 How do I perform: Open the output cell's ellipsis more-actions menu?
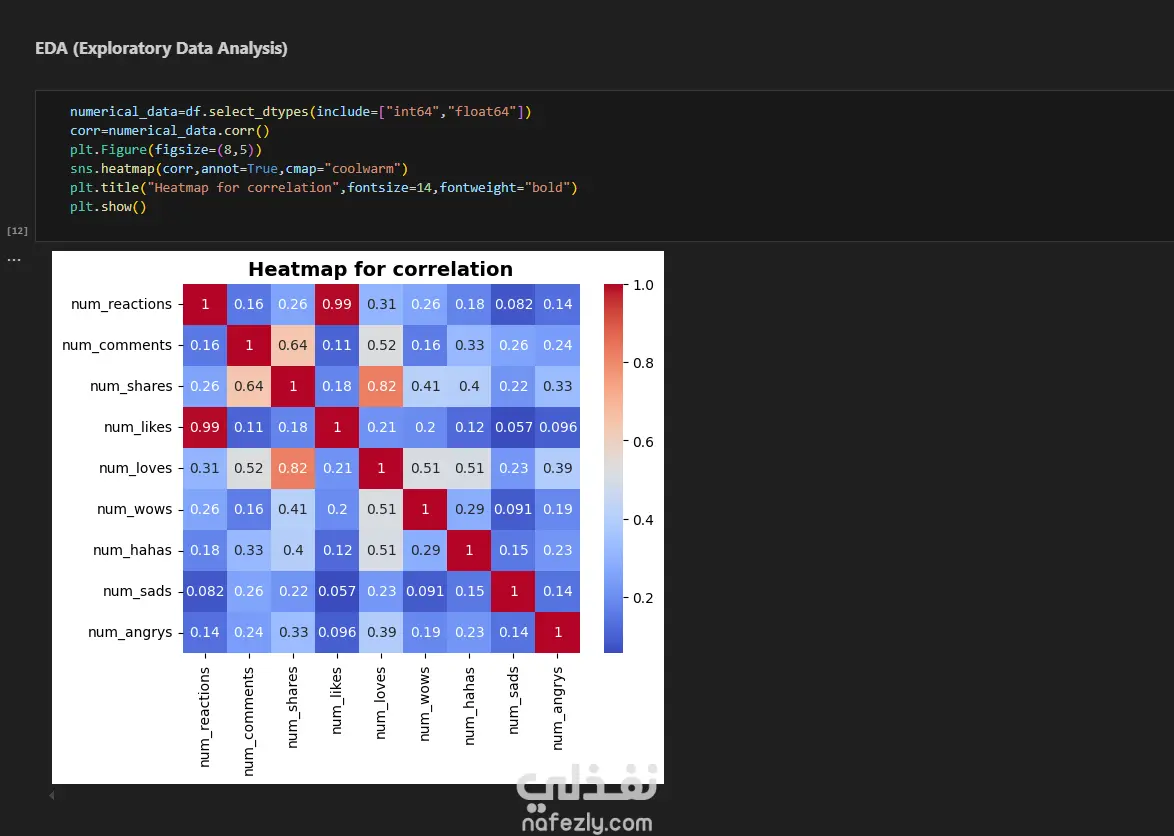tap(14, 259)
